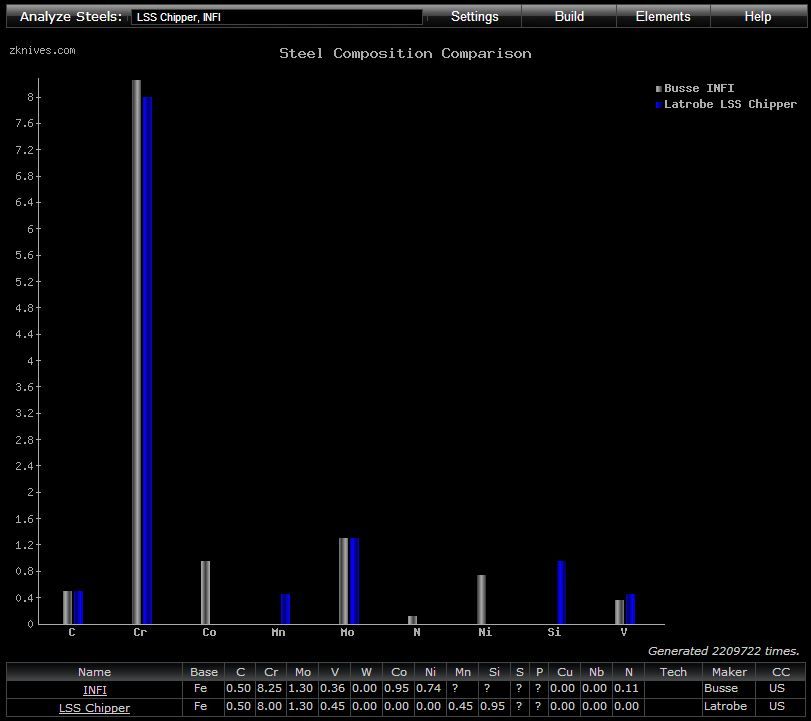Open the Build menu

(x=569, y=17)
